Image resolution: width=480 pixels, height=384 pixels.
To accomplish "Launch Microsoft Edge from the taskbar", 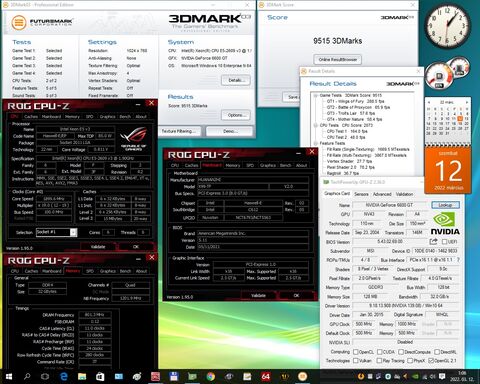I will pyautogui.click(x=64, y=377).
